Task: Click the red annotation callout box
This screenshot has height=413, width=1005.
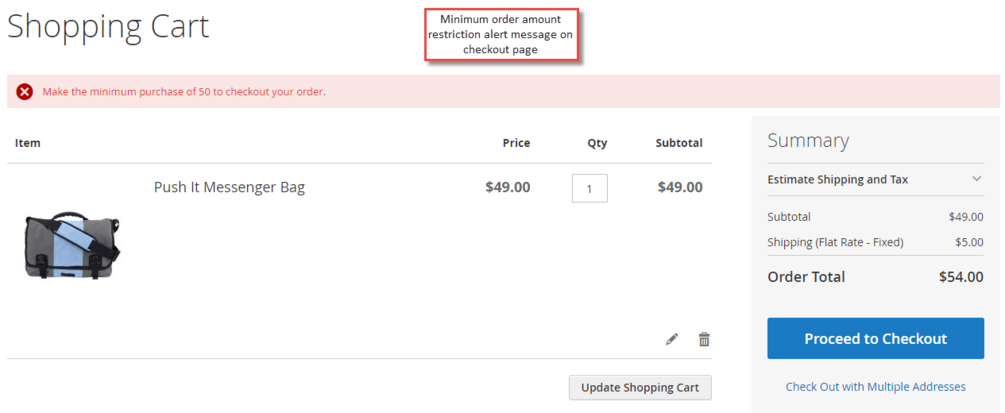Action: [503, 35]
